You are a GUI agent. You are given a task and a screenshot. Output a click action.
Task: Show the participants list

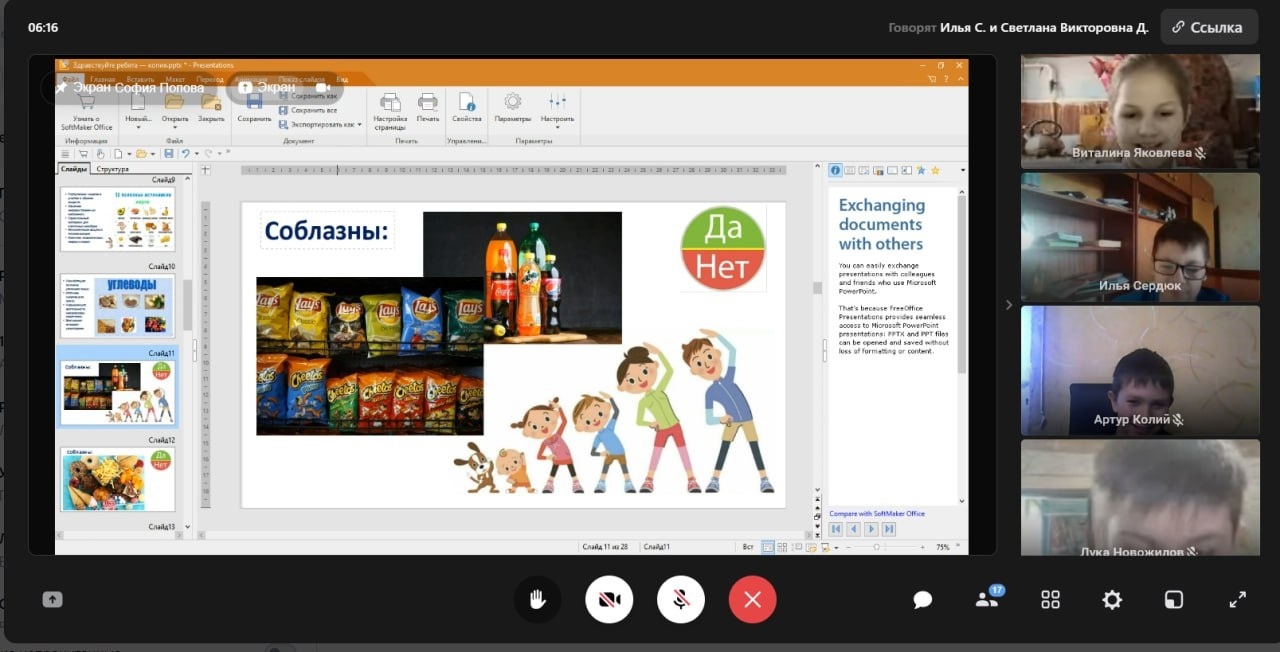coord(987,599)
